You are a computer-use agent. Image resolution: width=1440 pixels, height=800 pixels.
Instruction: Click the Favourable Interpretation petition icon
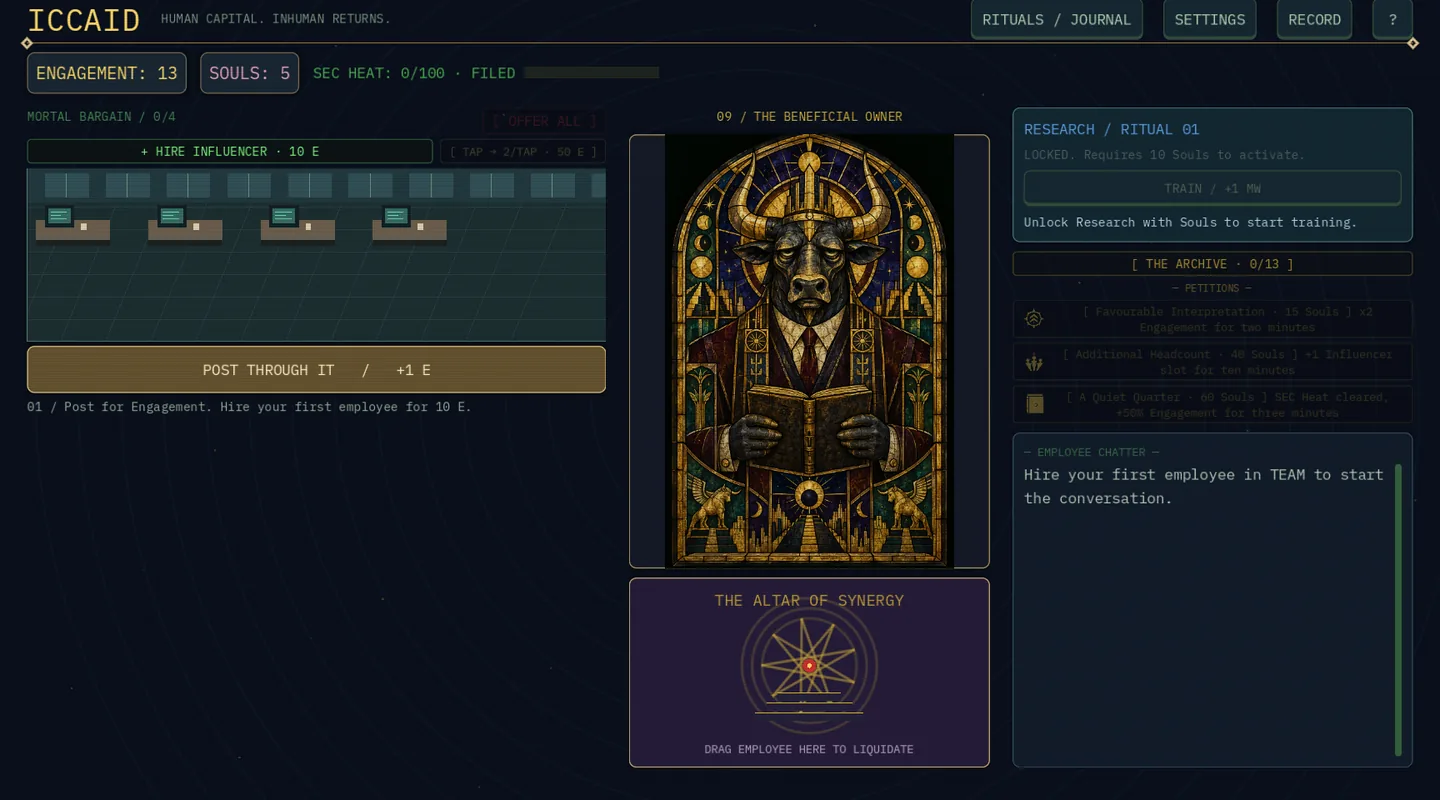[1034, 319]
